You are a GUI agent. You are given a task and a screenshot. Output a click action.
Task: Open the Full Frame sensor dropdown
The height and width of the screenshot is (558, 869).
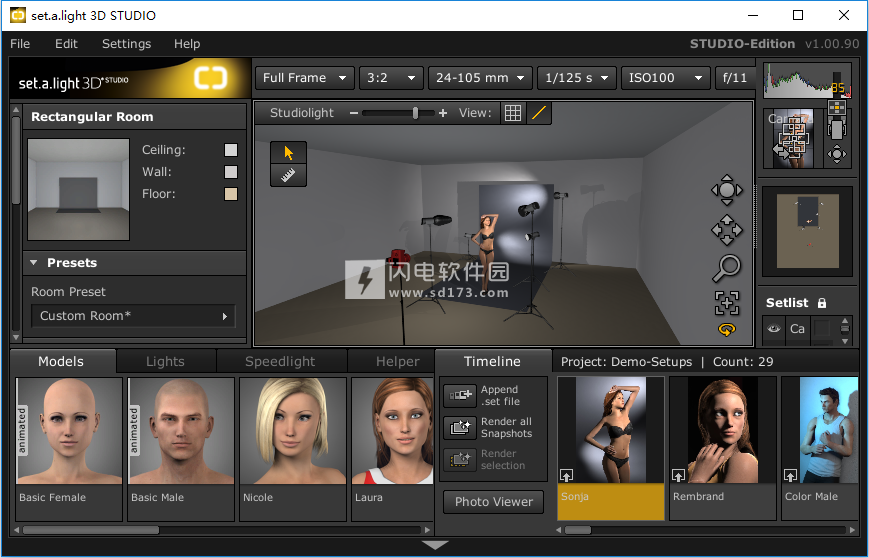pyautogui.click(x=305, y=78)
